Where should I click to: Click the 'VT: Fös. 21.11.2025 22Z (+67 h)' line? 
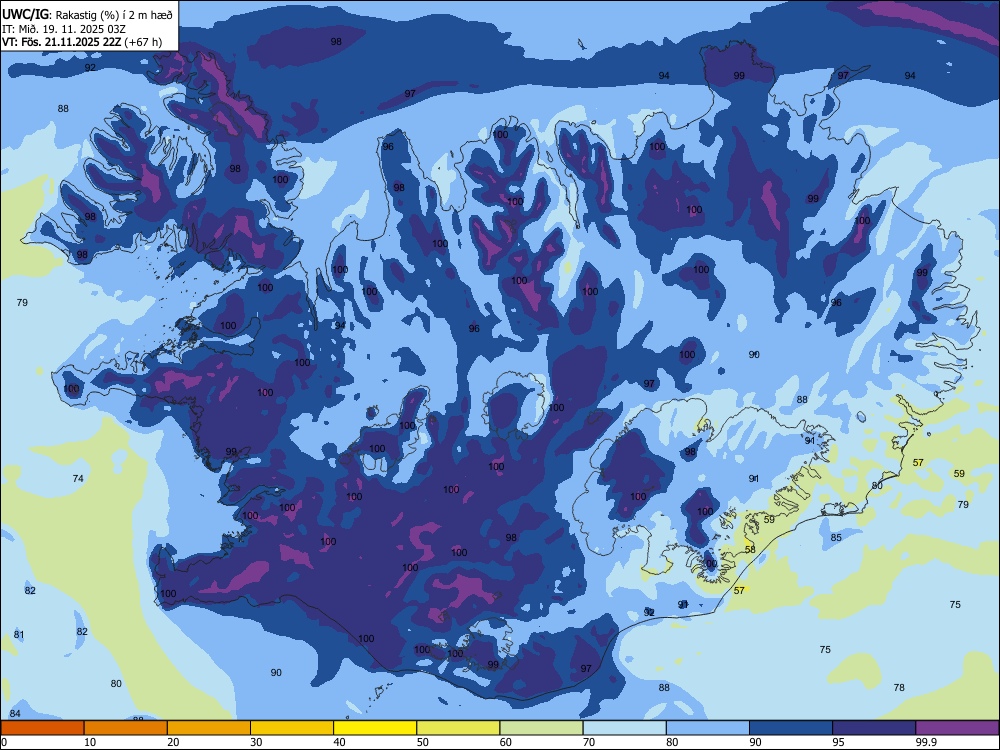[82, 42]
